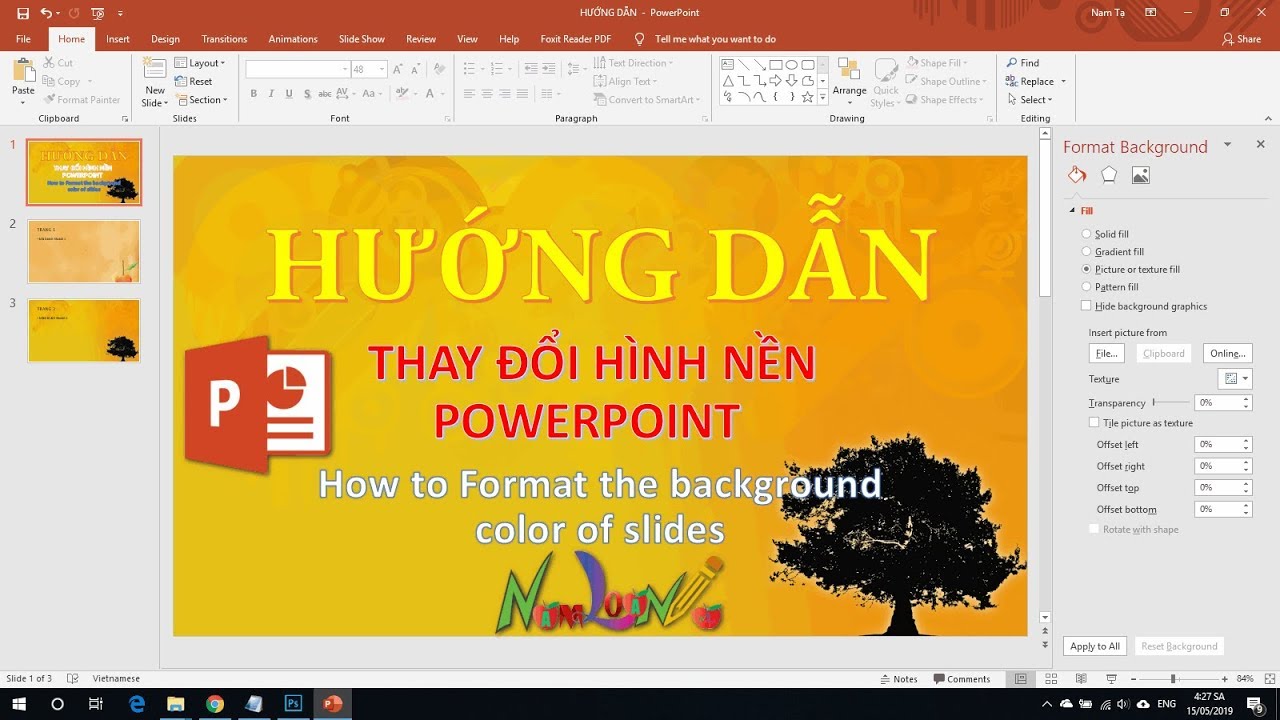Switch to Reading view icon
This screenshot has height=720, width=1280.
pyautogui.click(x=1081, y=679)
